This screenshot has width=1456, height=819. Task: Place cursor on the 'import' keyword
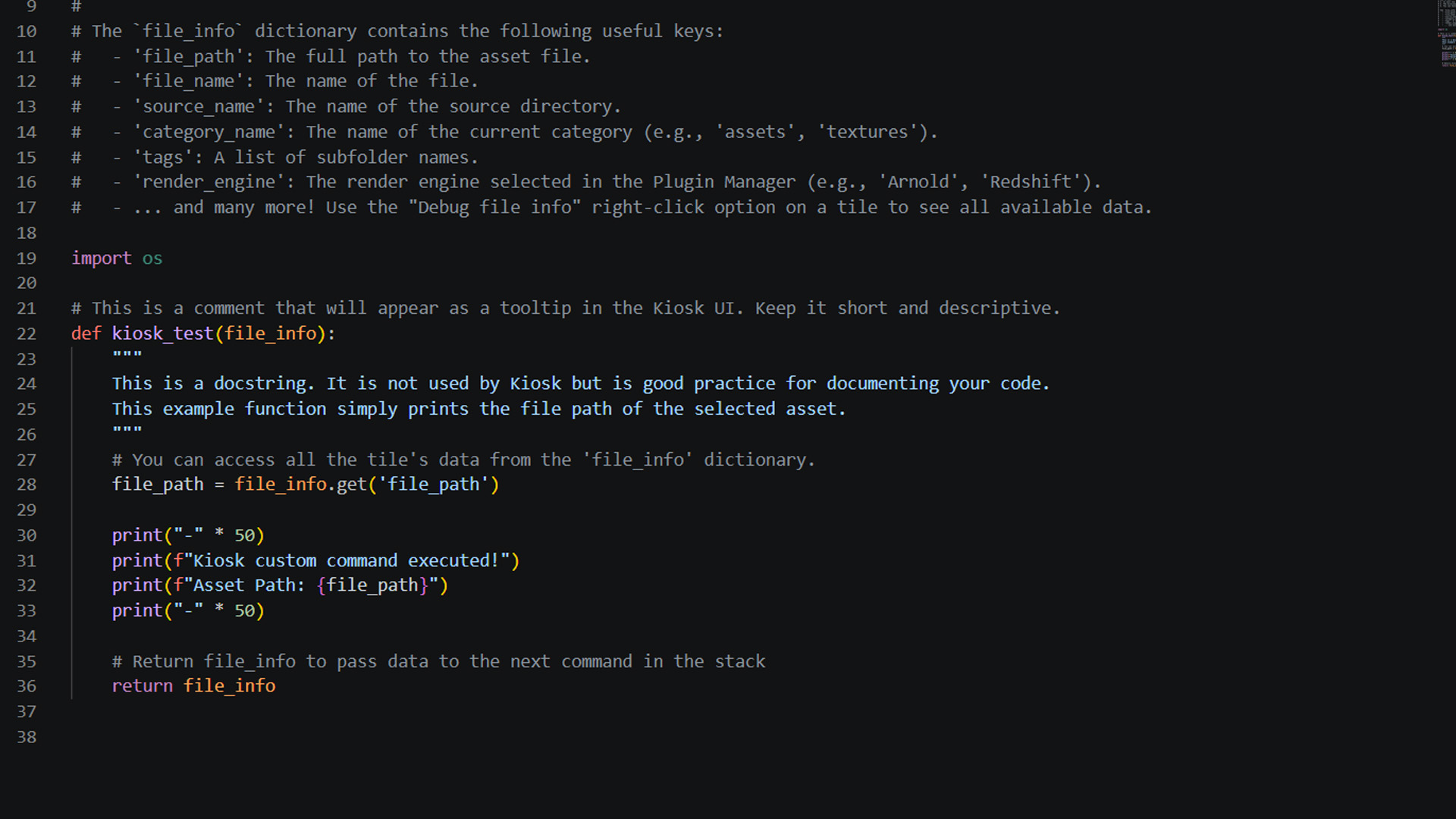coord(101,259)
